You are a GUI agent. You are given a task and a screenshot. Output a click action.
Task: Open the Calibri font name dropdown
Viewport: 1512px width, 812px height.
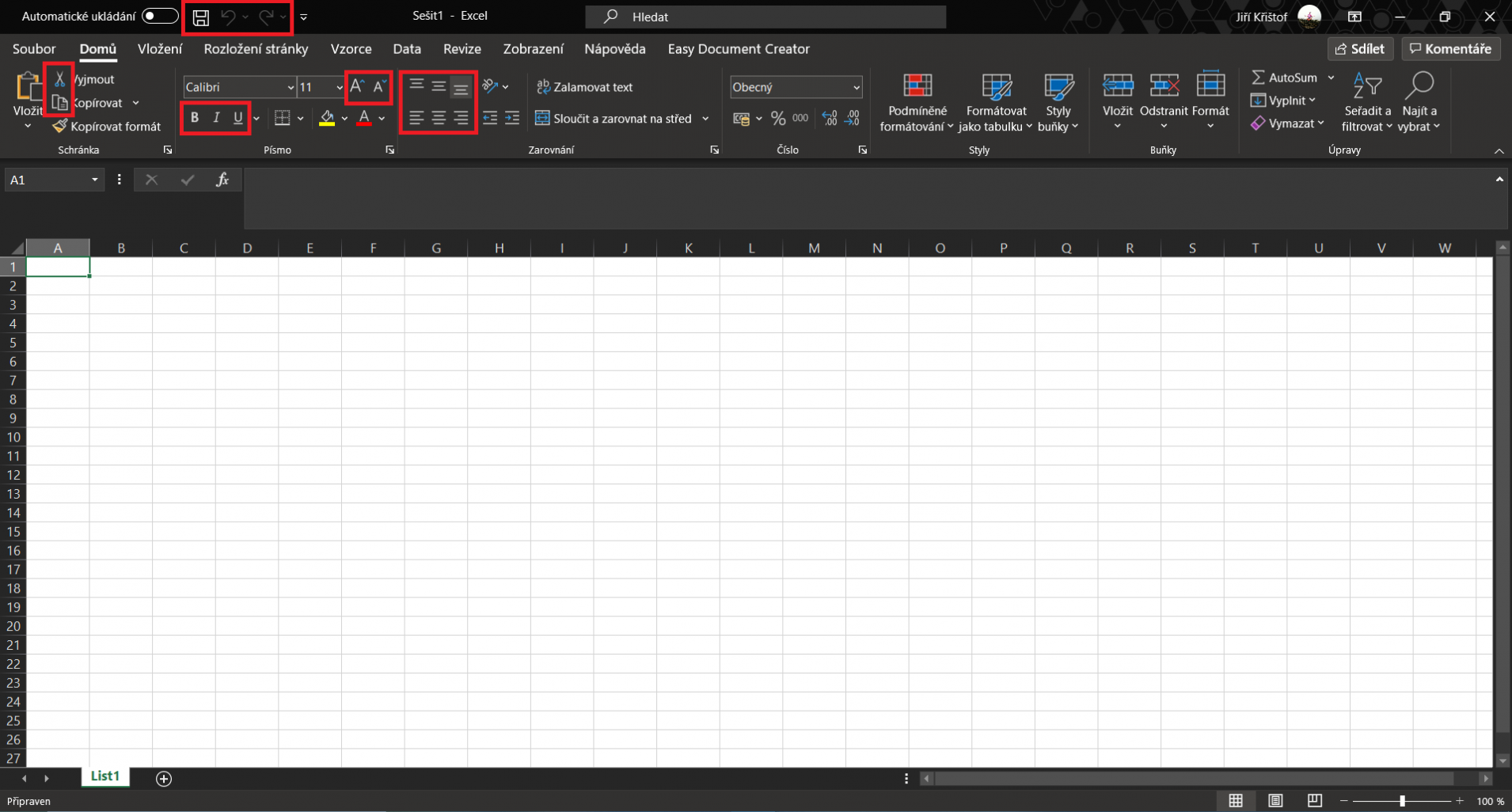(291, 87)
